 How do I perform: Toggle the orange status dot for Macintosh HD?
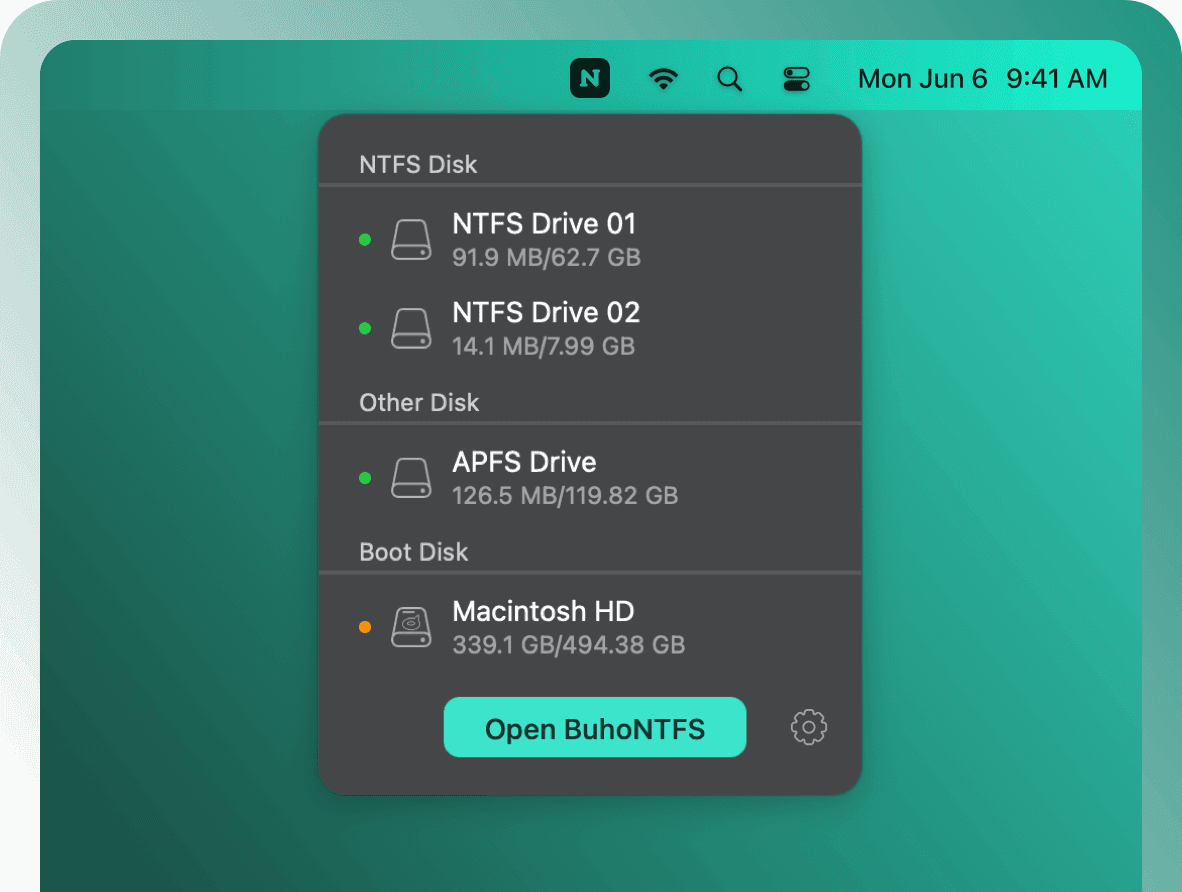click(365, 626)
